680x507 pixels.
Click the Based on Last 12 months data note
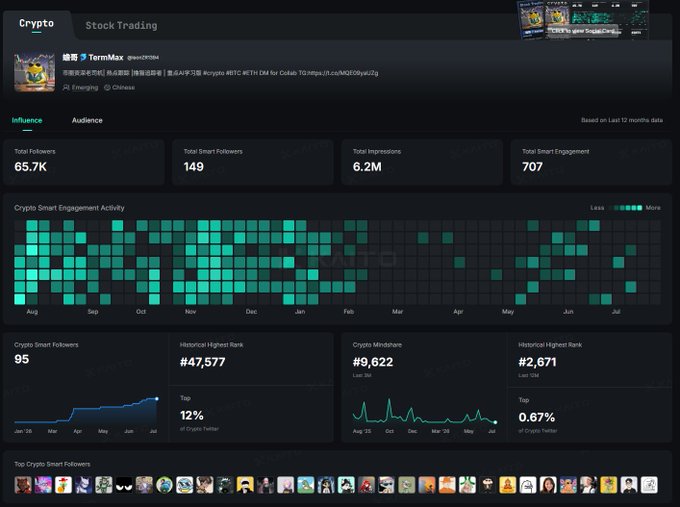coord(622,120)
